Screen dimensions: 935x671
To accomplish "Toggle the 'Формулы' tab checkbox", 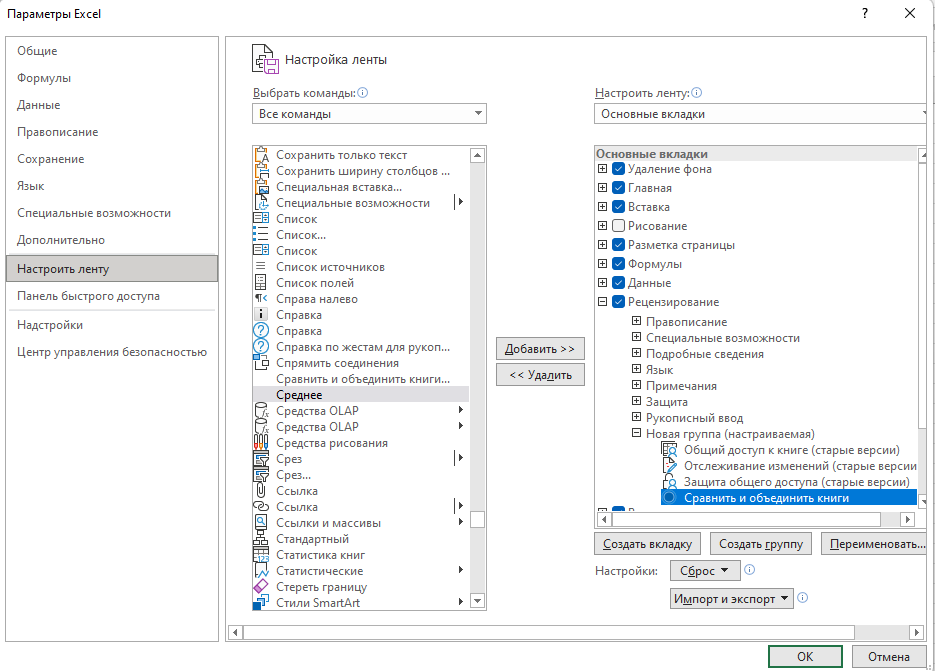I will pos(618,264).
